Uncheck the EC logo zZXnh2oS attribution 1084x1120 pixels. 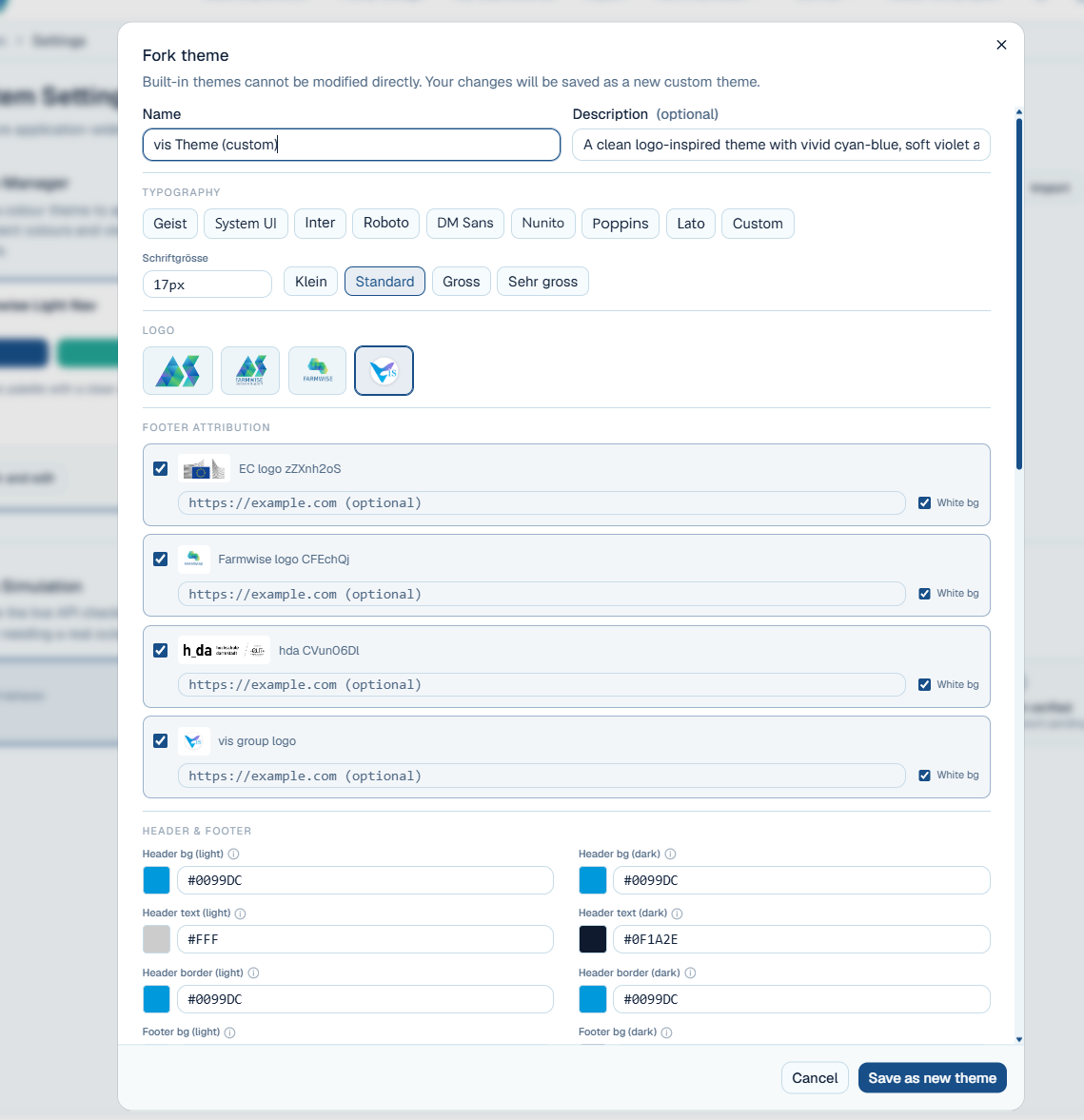click(160, 468)
